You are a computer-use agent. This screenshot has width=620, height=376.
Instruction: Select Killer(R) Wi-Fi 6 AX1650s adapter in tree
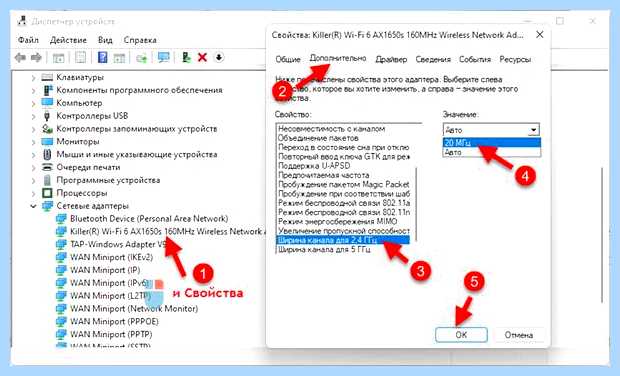[x=168, y=232]
